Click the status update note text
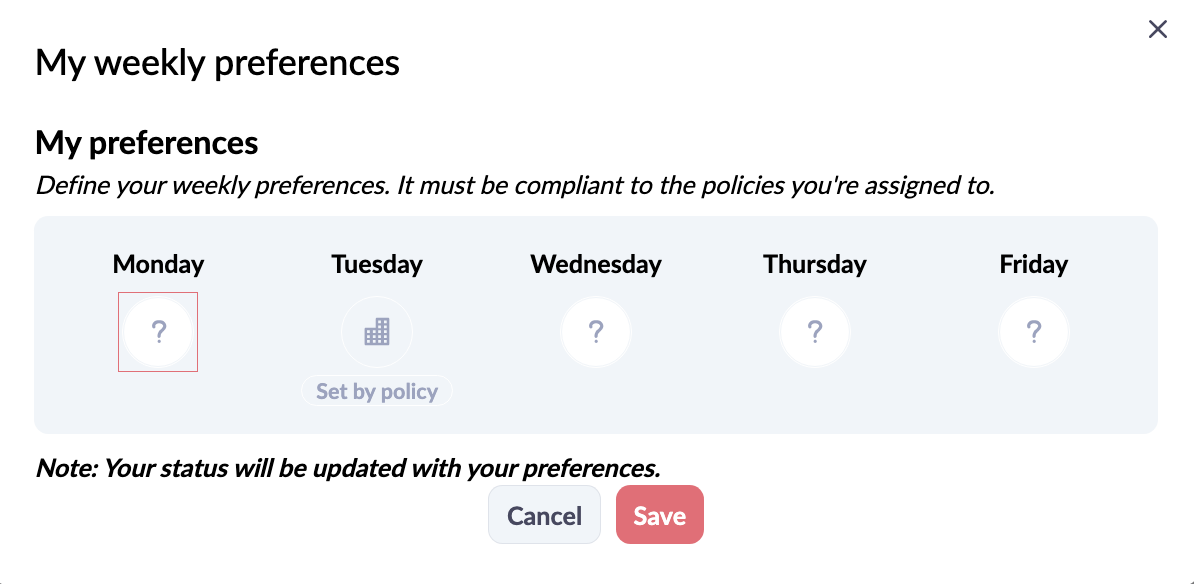 (x=347, y=468)
